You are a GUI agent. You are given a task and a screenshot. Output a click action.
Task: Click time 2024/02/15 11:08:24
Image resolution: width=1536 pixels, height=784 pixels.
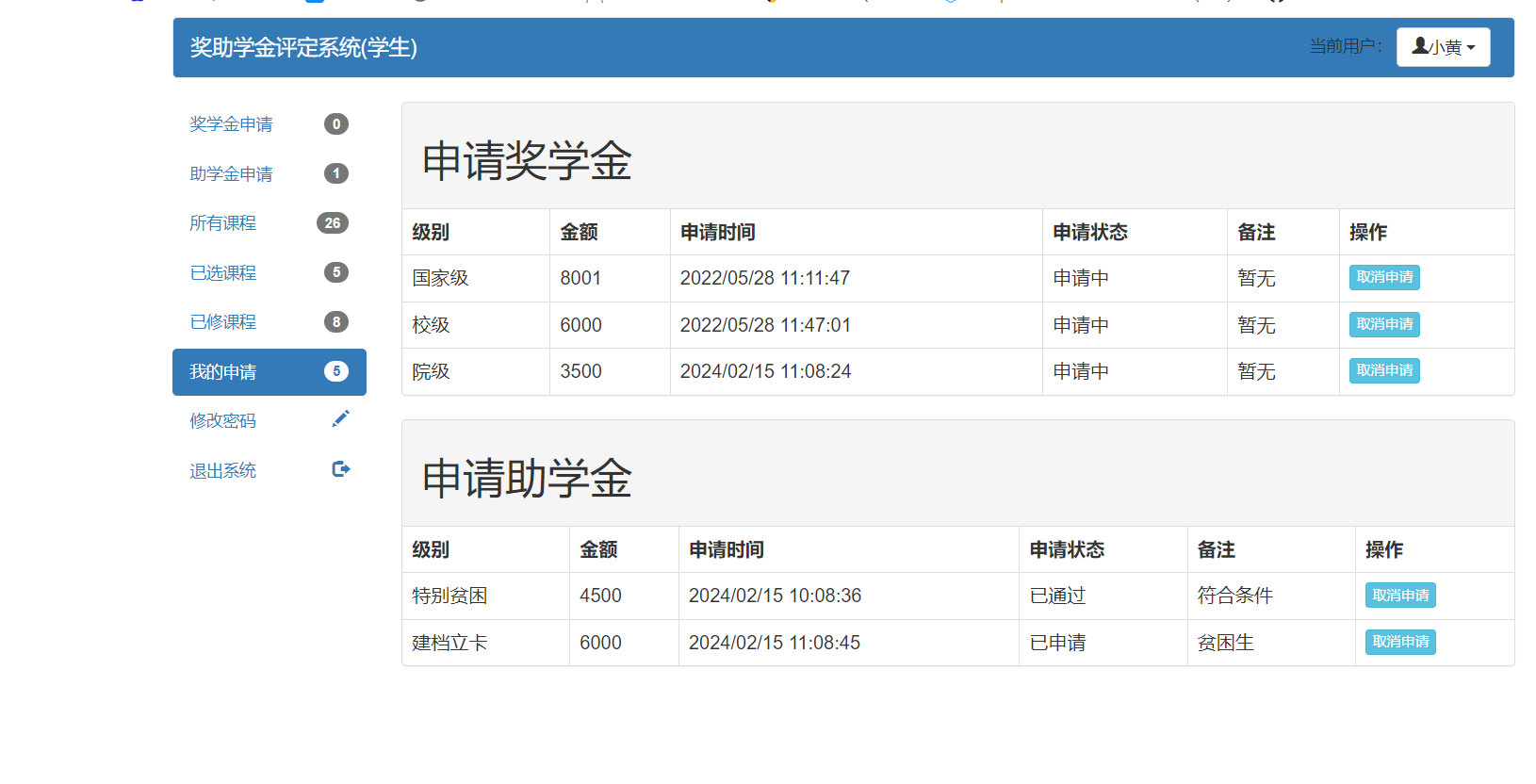coord(765,371)
